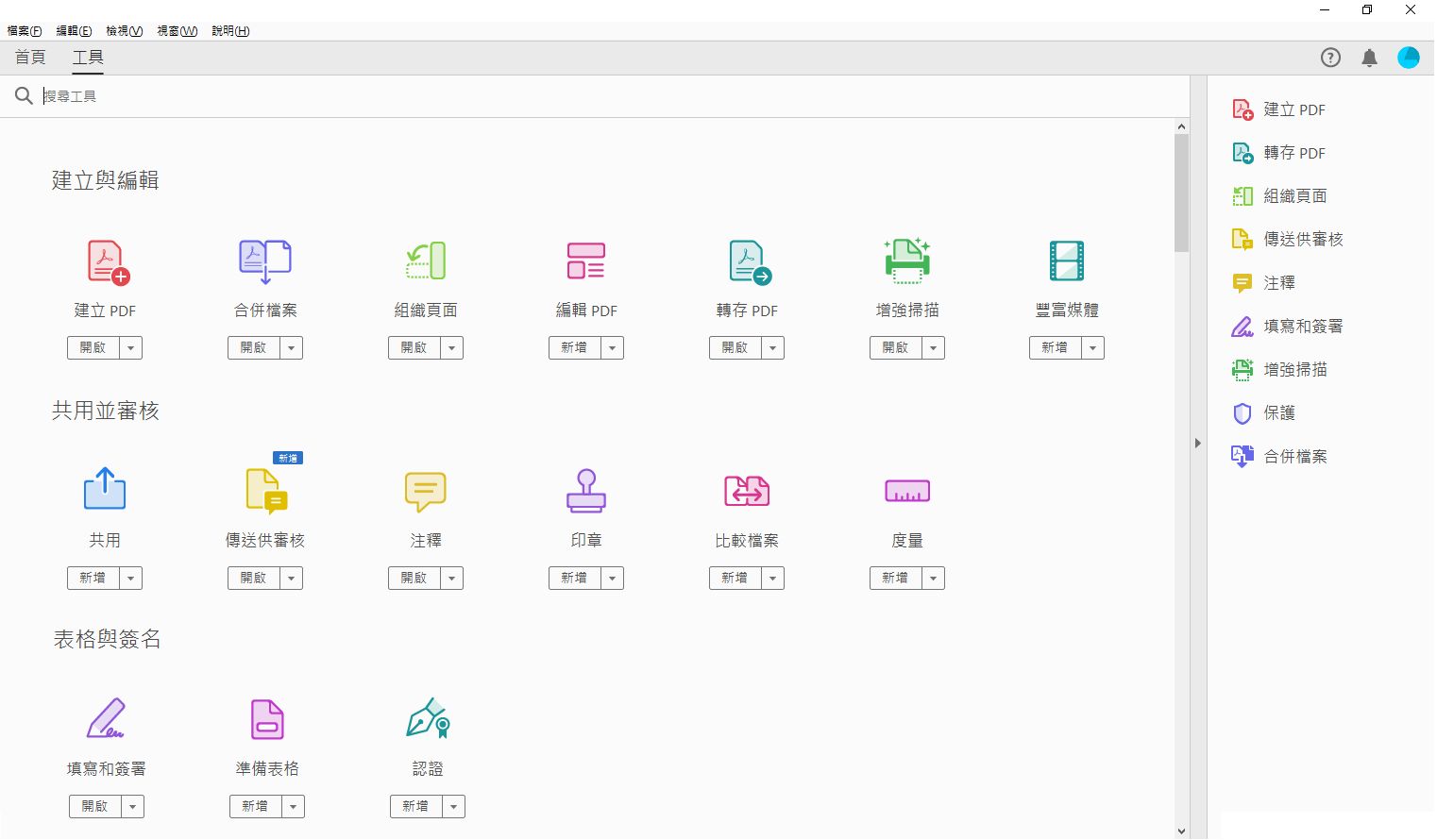Open the 轉存 PDF tool icon
Screen dimensions: 1437x840
coord(747,261)
